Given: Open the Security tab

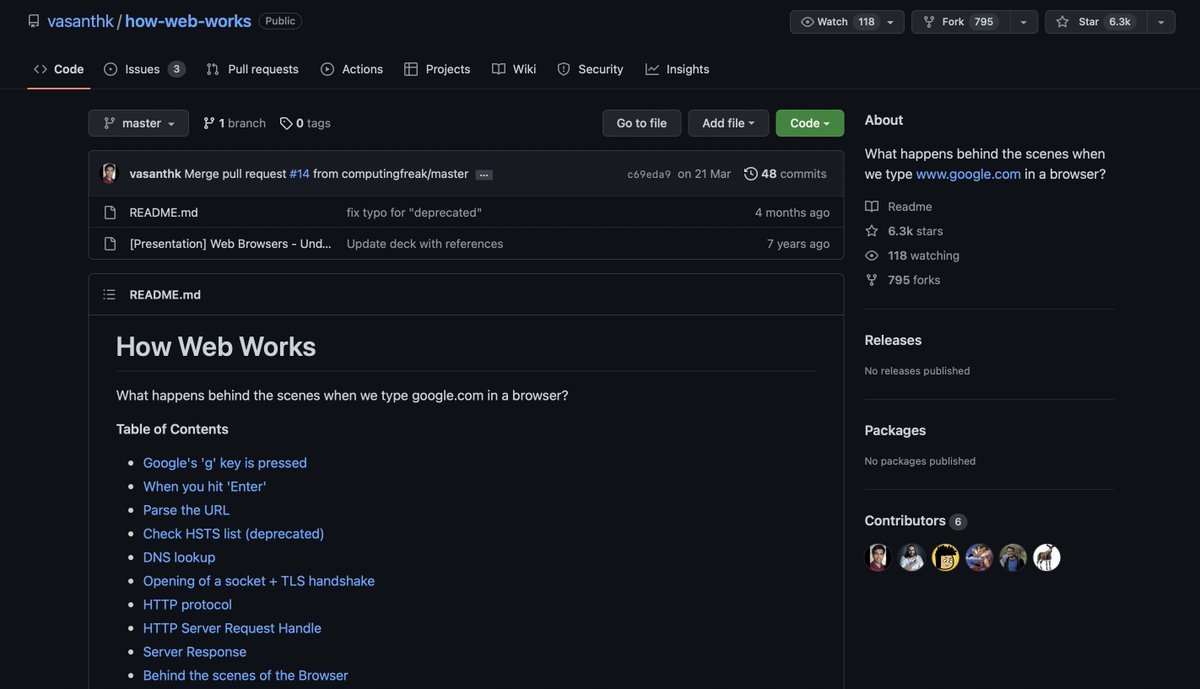Looking at the screenshot, I should coord(590,69).
